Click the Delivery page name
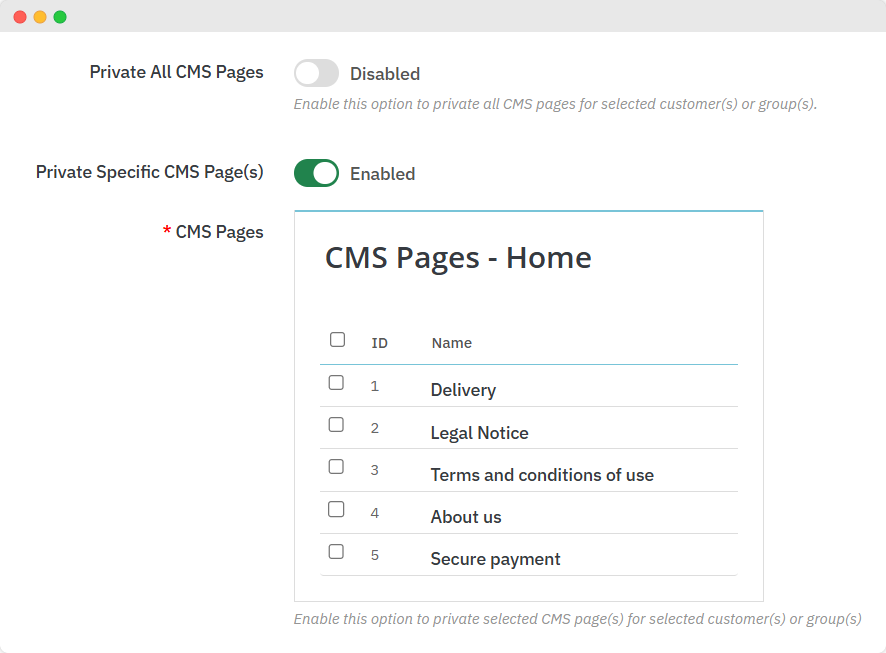886x653 pixels. pos(463,390)
